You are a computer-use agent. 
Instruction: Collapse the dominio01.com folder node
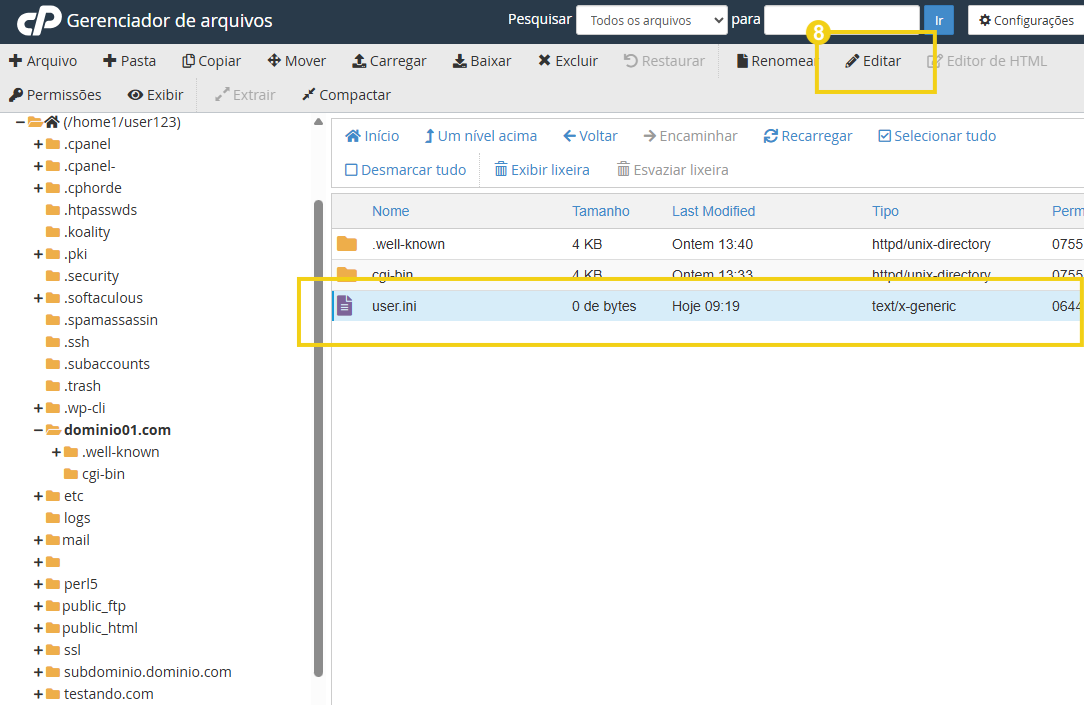pyautogui.click(x=38, y=430)
